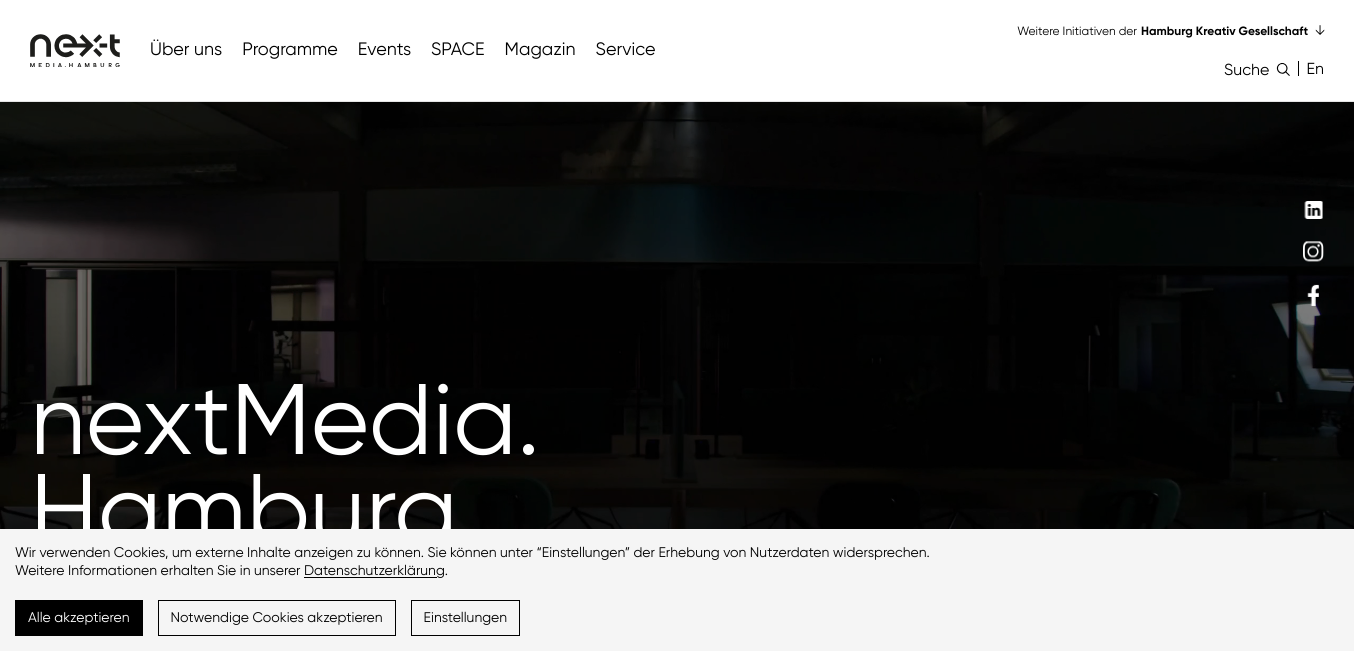Click the nextMedia.Hamburg logo
This screenshot has height=651, width=1366.
click(x=75, y=50)
